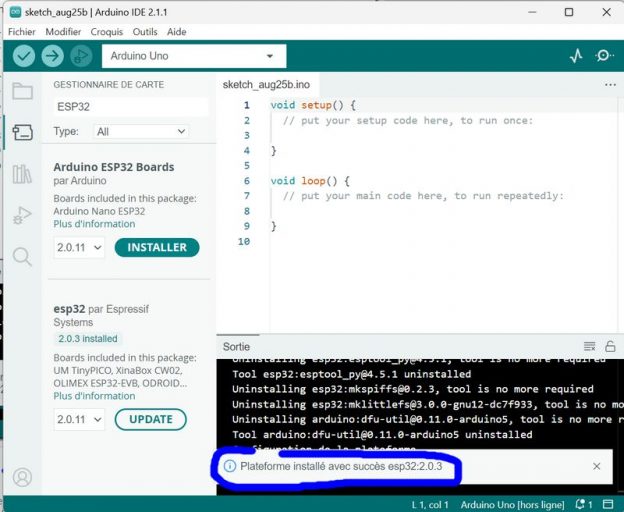Open the Search sidebar icon
This screenshot has height=512, width=624.
click(x=22, y=257)
